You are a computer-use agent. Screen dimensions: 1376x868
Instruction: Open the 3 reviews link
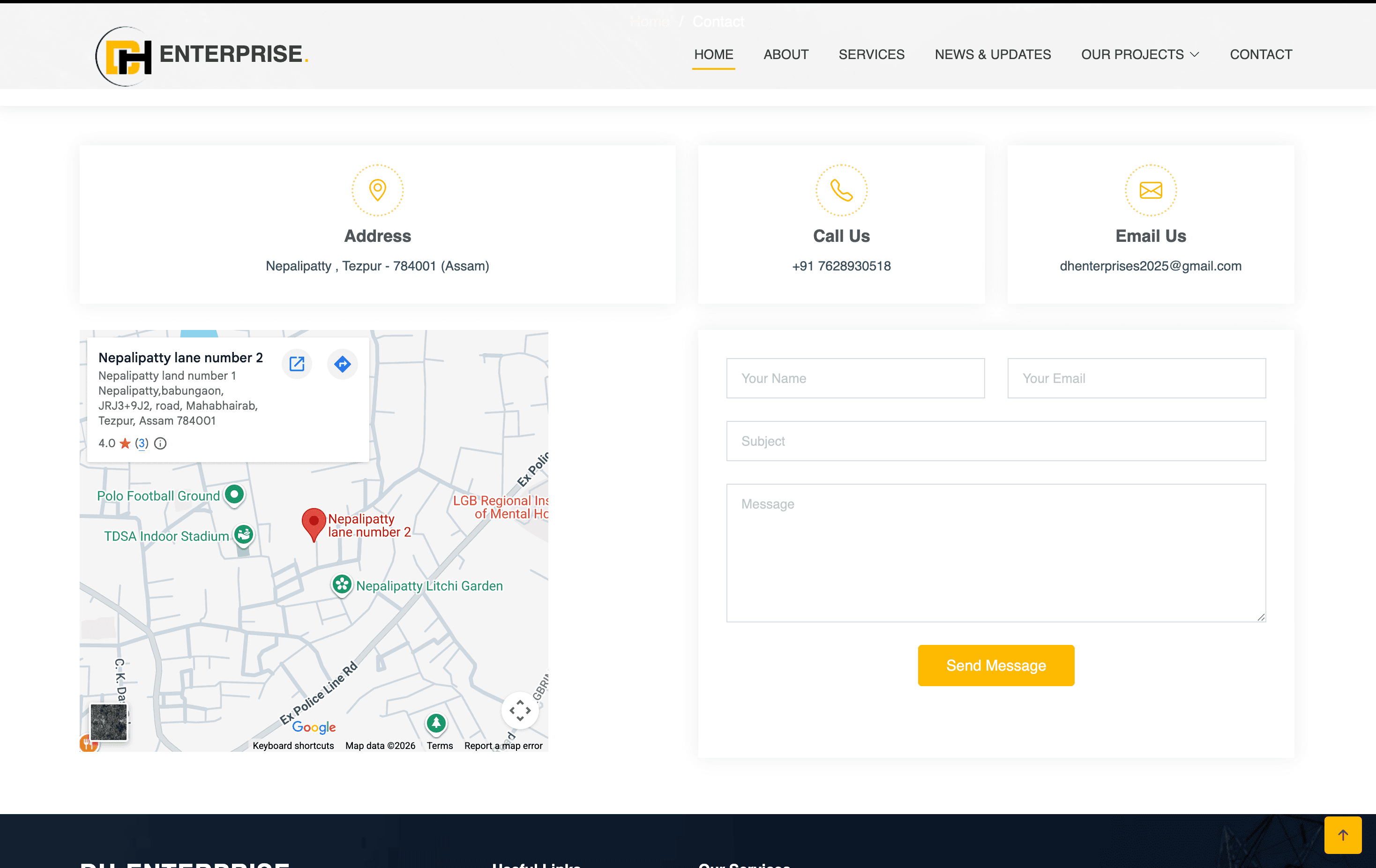(x=142, y=443)
